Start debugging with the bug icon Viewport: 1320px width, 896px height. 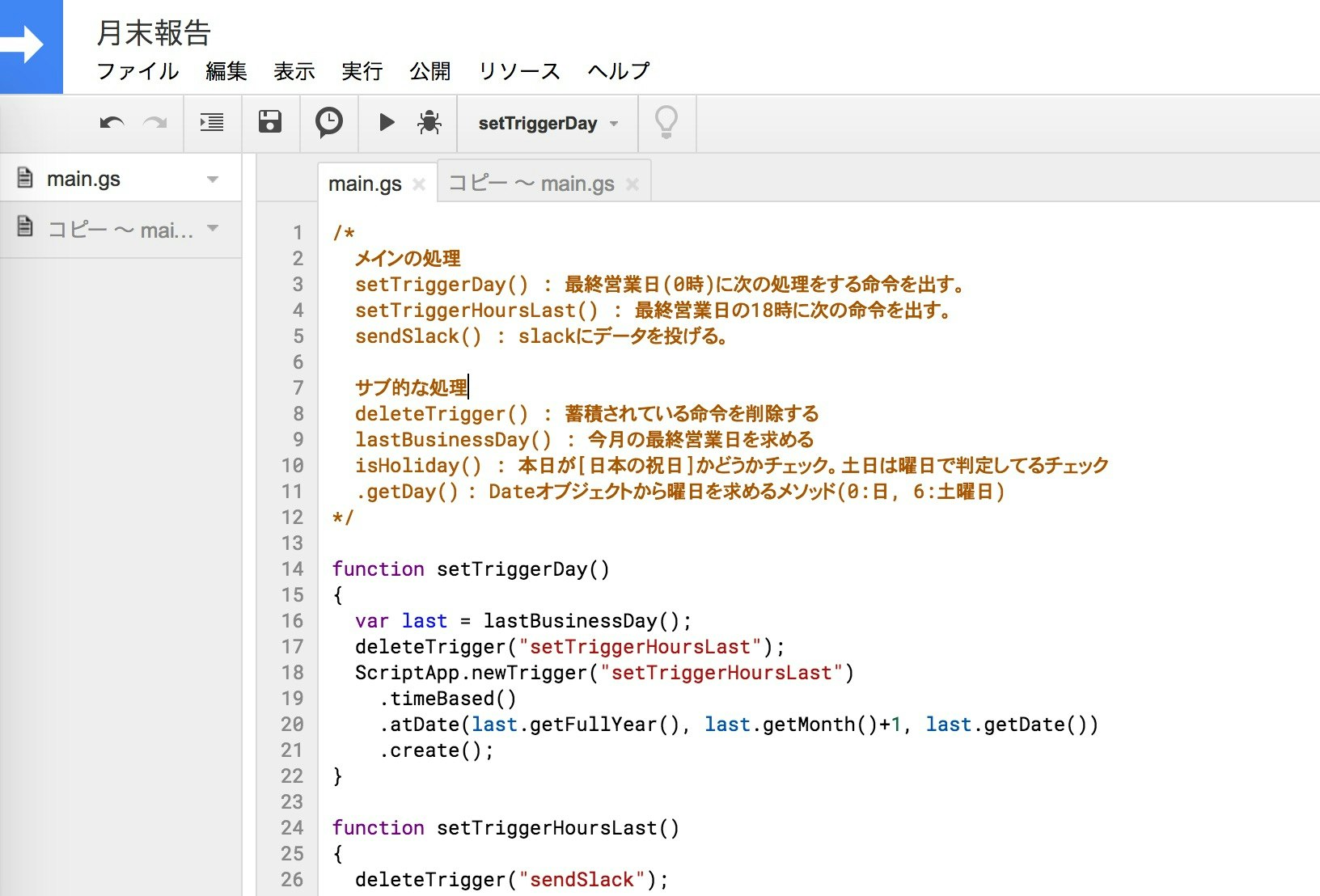point(429,123)
